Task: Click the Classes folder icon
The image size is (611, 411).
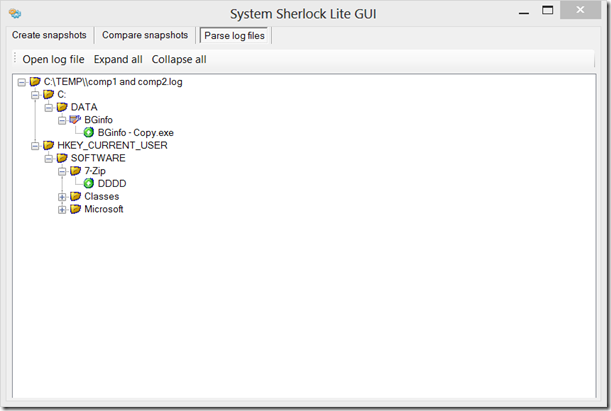Action: (75, 197)
